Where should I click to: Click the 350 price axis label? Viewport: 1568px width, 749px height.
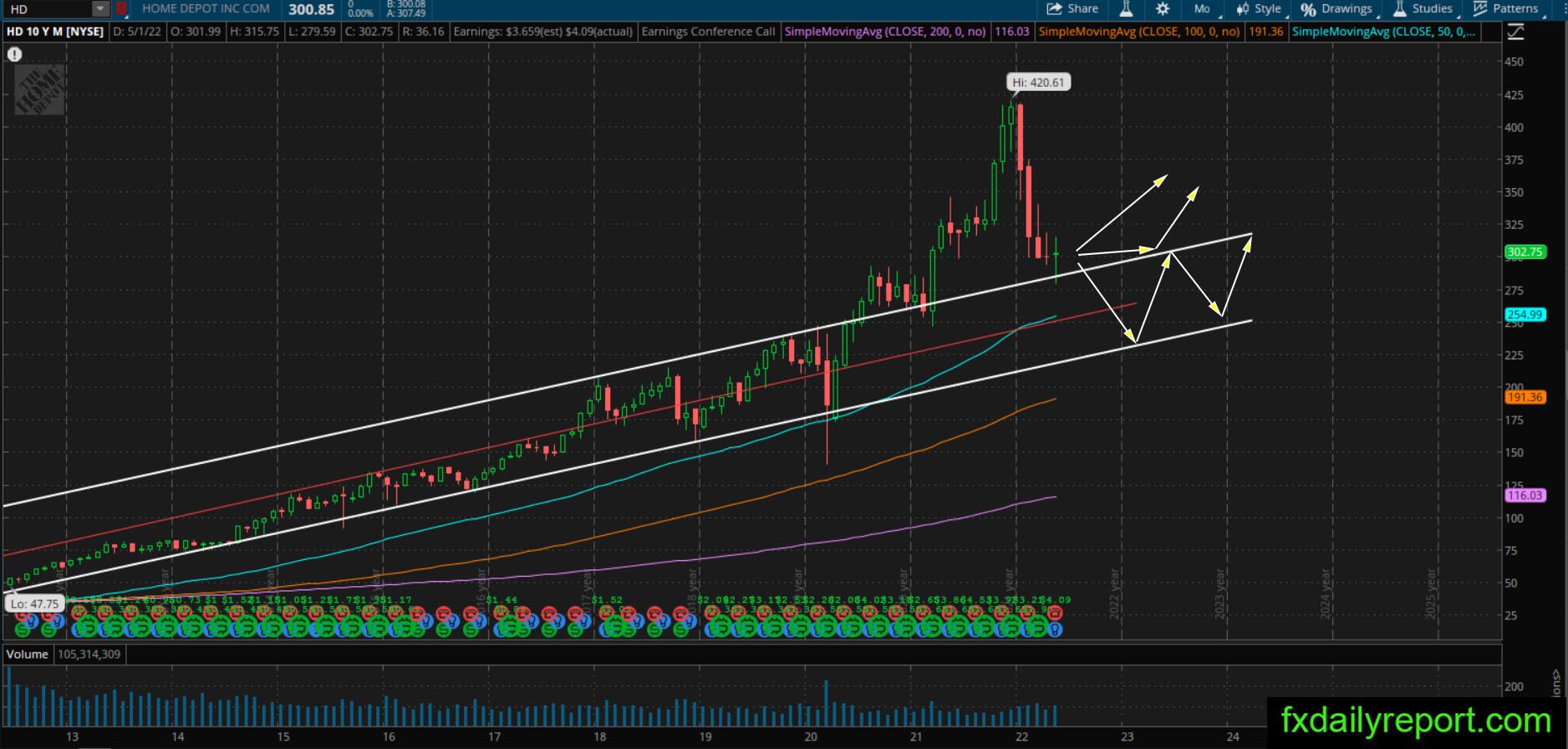(1514, 192)
